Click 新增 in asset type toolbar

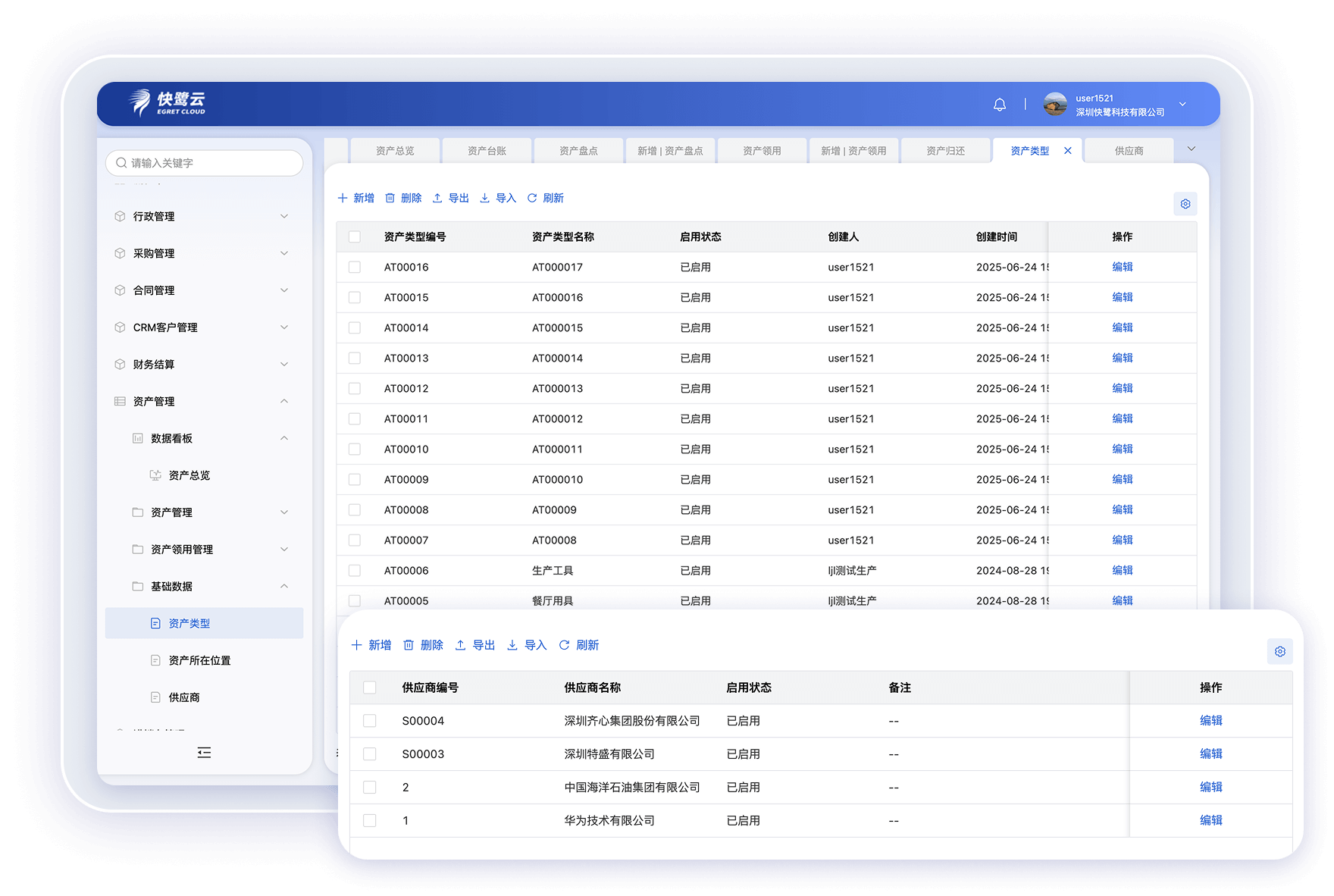tap(356, 198)
